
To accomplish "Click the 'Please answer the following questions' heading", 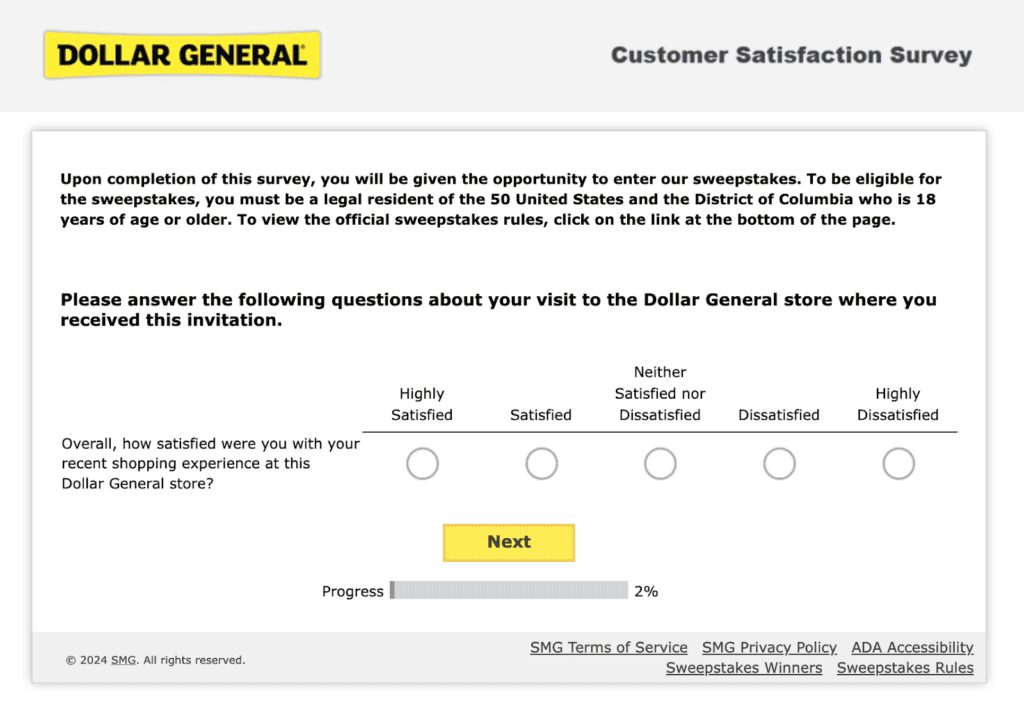I will point(498,310).
